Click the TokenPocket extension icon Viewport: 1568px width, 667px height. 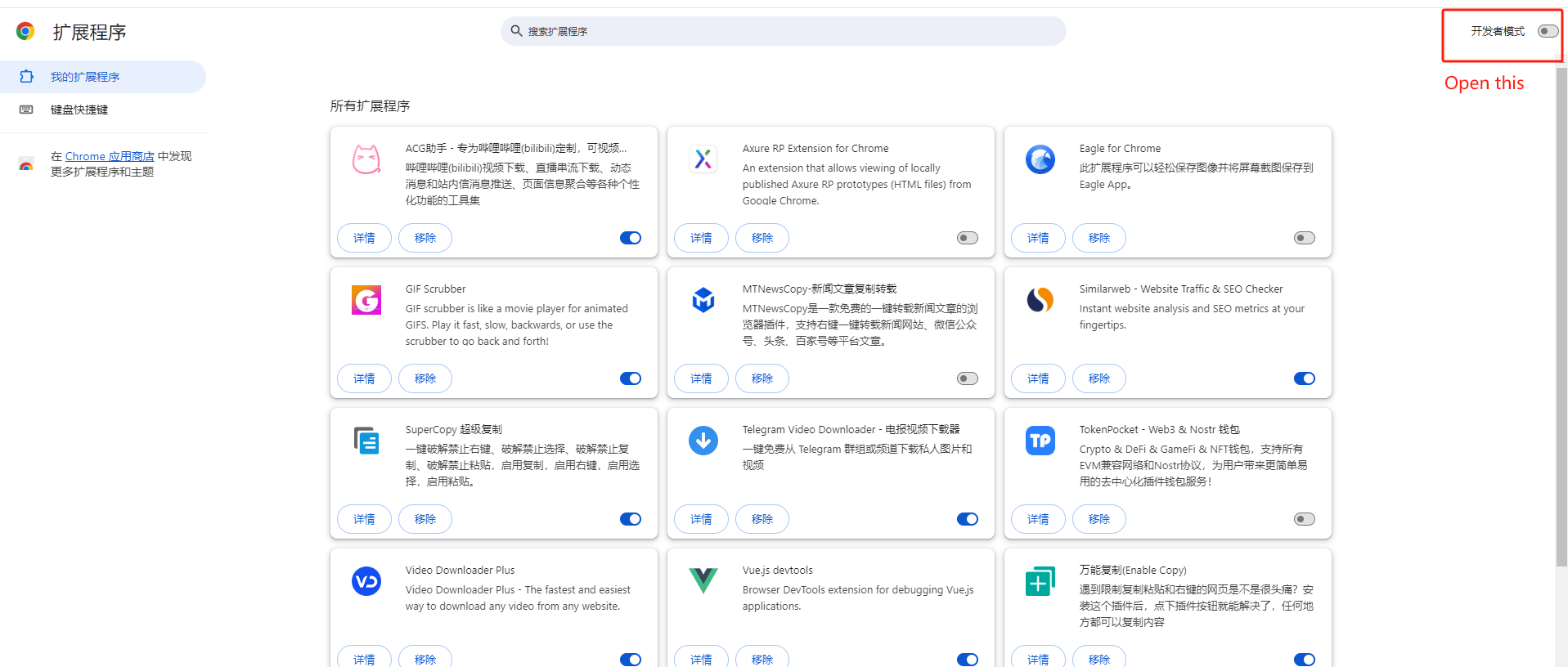click(x=1040, y=441)
